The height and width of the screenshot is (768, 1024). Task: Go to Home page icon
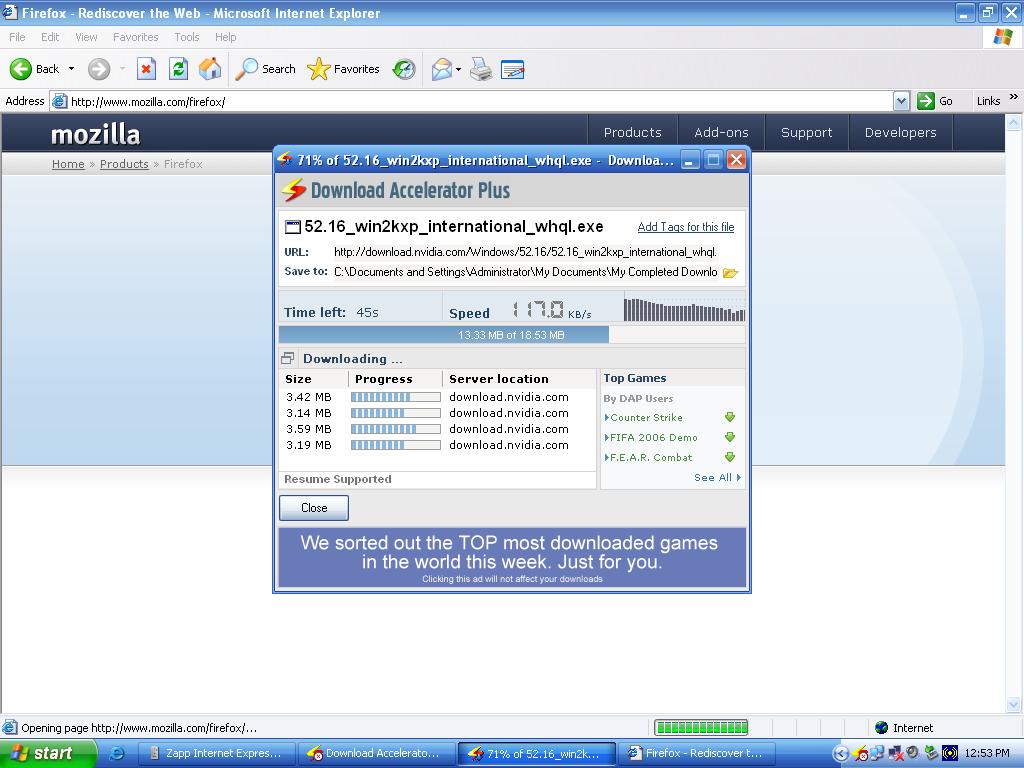[x=210, y=69]
